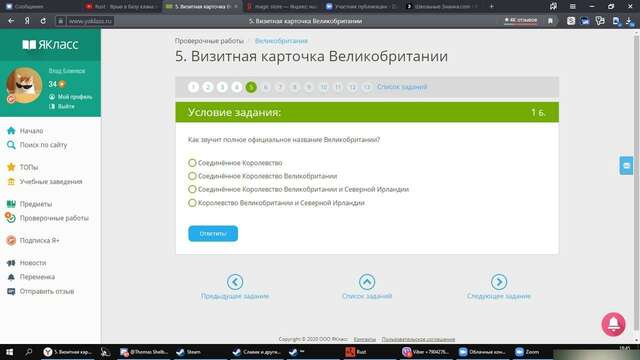Switch to task number 3

(222, 87)
